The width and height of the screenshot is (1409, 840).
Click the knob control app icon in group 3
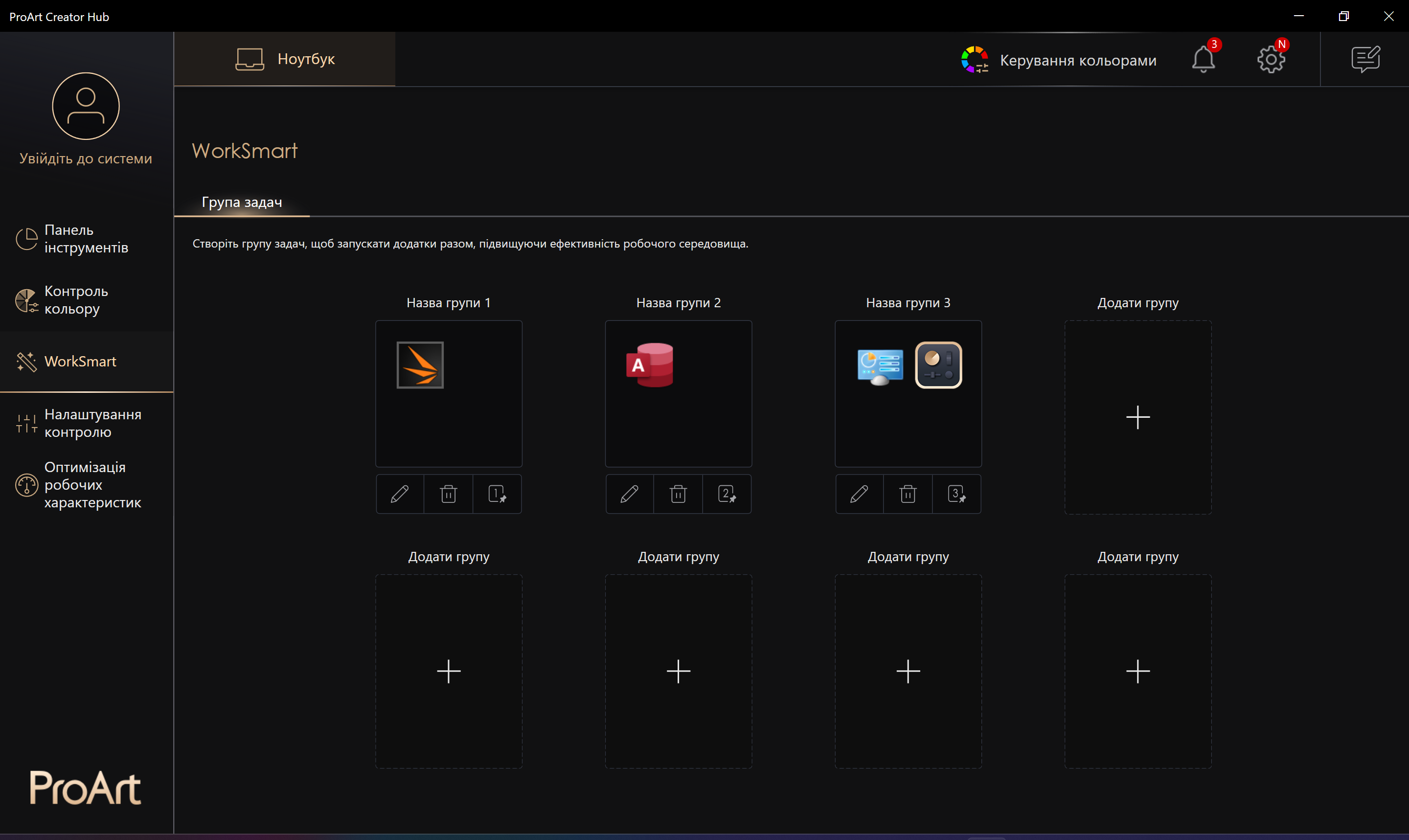938,365
